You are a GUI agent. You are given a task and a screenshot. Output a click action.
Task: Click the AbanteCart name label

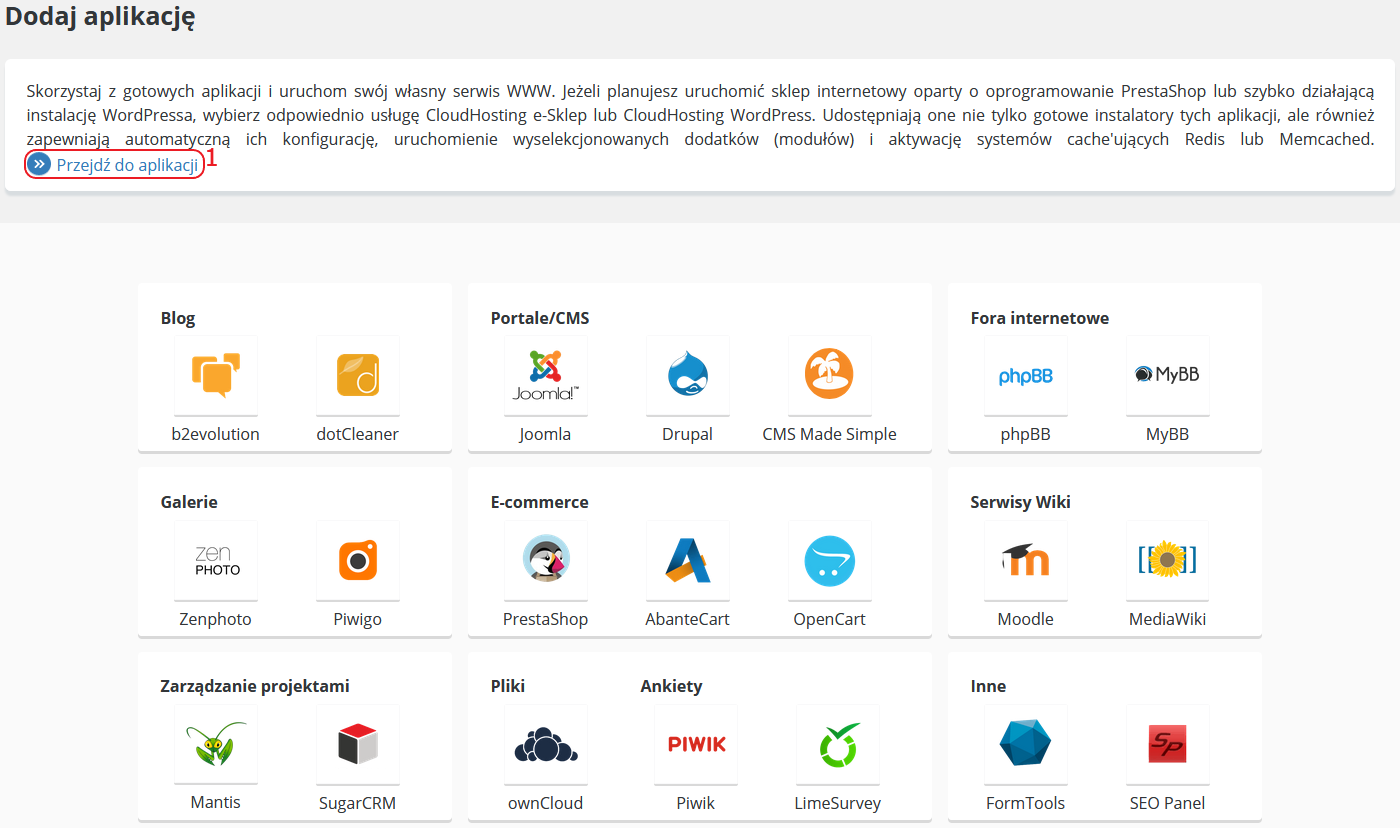coord(688,619)
